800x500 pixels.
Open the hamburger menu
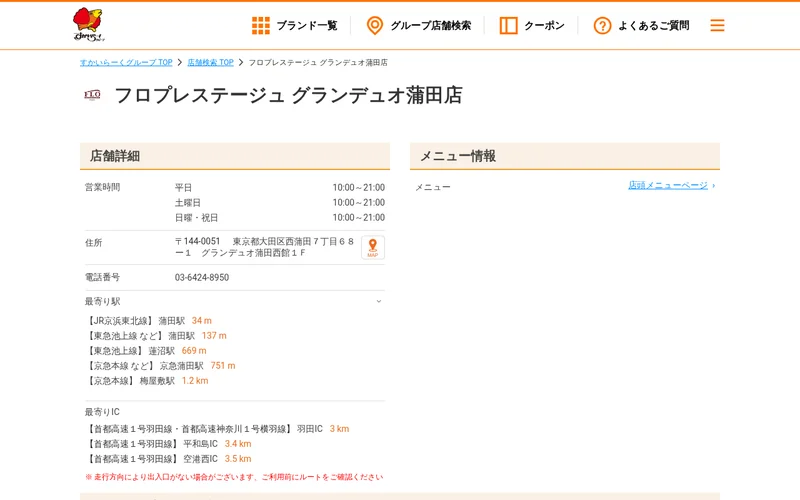(717, 26)
